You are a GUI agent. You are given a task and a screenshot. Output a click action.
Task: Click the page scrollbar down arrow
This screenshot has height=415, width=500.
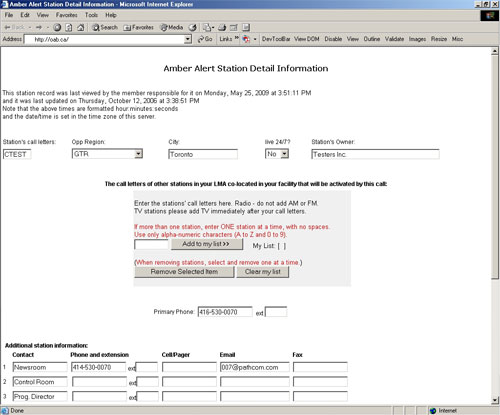pyautogui.click(x=495, y=401)
